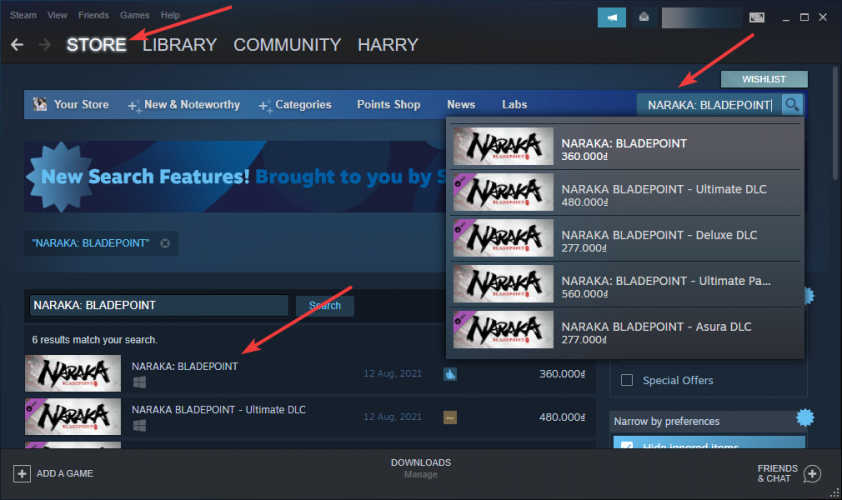This screenshot has height=500, width=842.
Task: Click the page vertical scrollbar
Action: tap(835, 124)
